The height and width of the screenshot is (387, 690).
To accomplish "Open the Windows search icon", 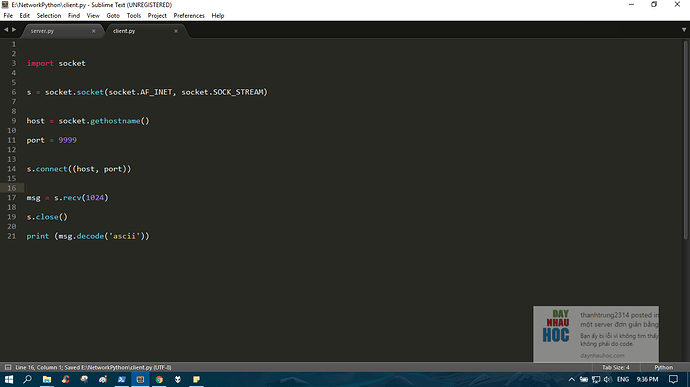I will (x=27, y=379).
